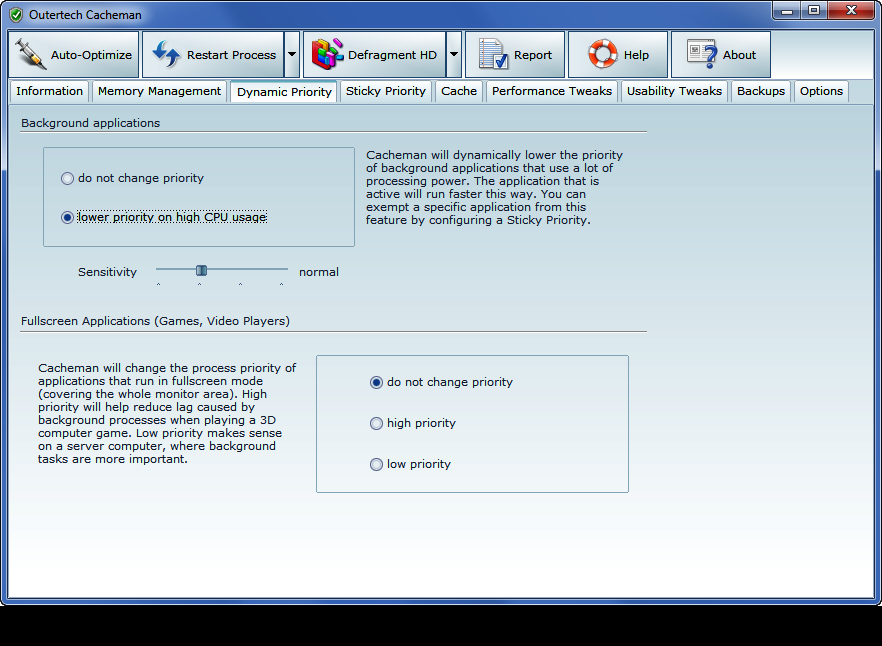Click the About question mark icon
This screenshot has width=882, height=646.
coord(702,55)
